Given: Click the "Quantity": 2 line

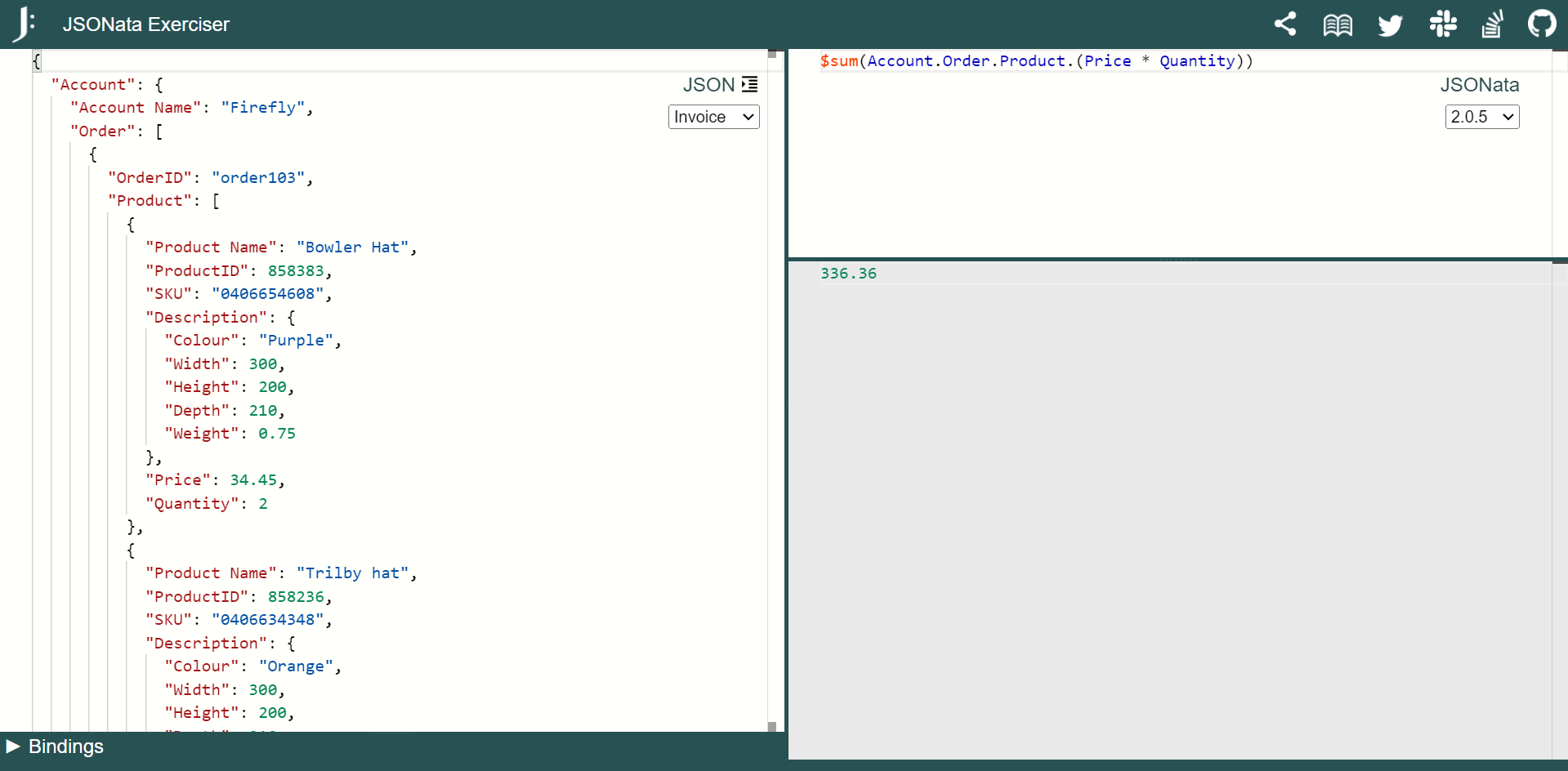Looking at the screenshot, I should click(x=207, y=504).
